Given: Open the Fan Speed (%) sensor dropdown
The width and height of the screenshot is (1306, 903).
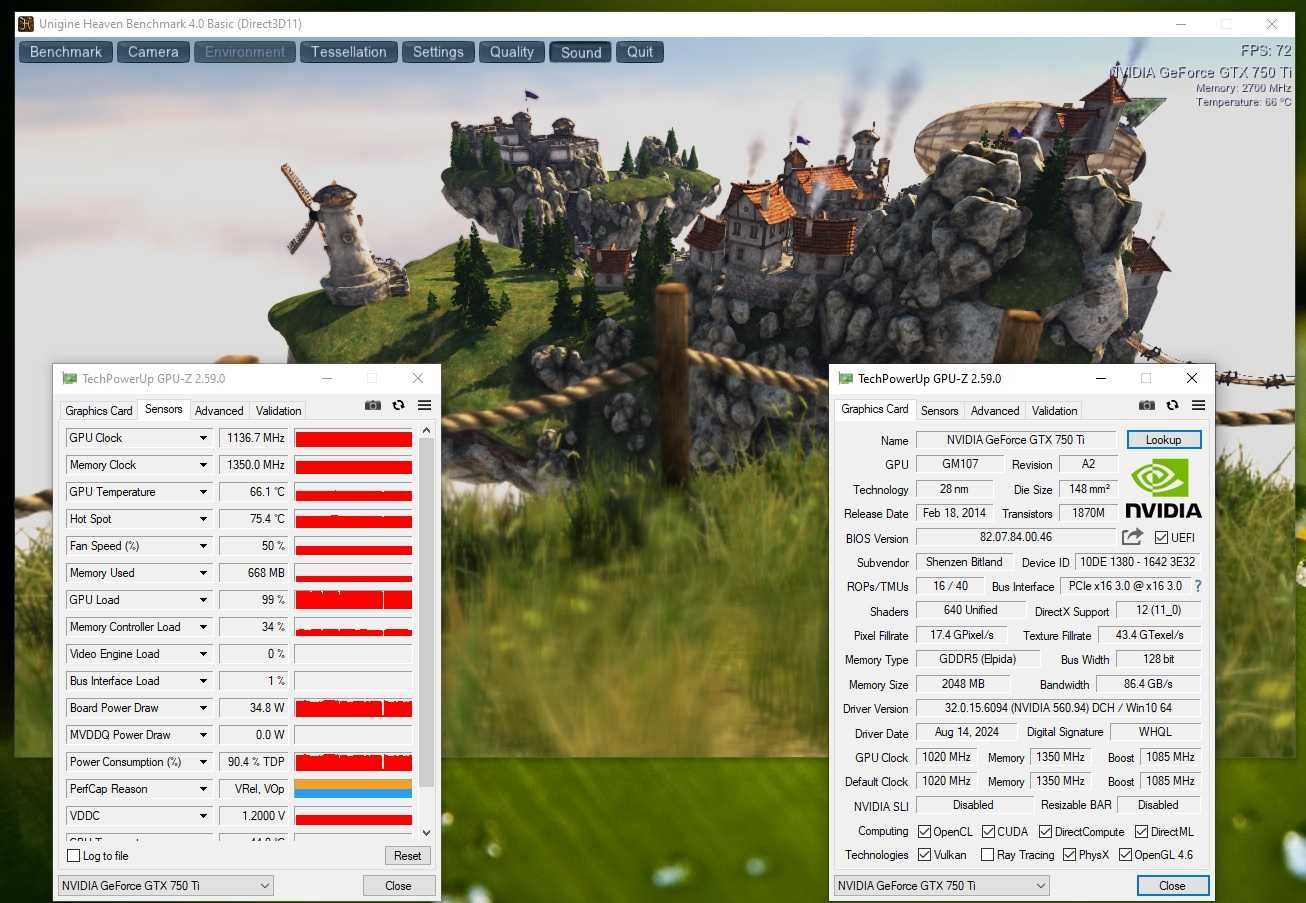Looking at the screenshot, I should (203, 546).
